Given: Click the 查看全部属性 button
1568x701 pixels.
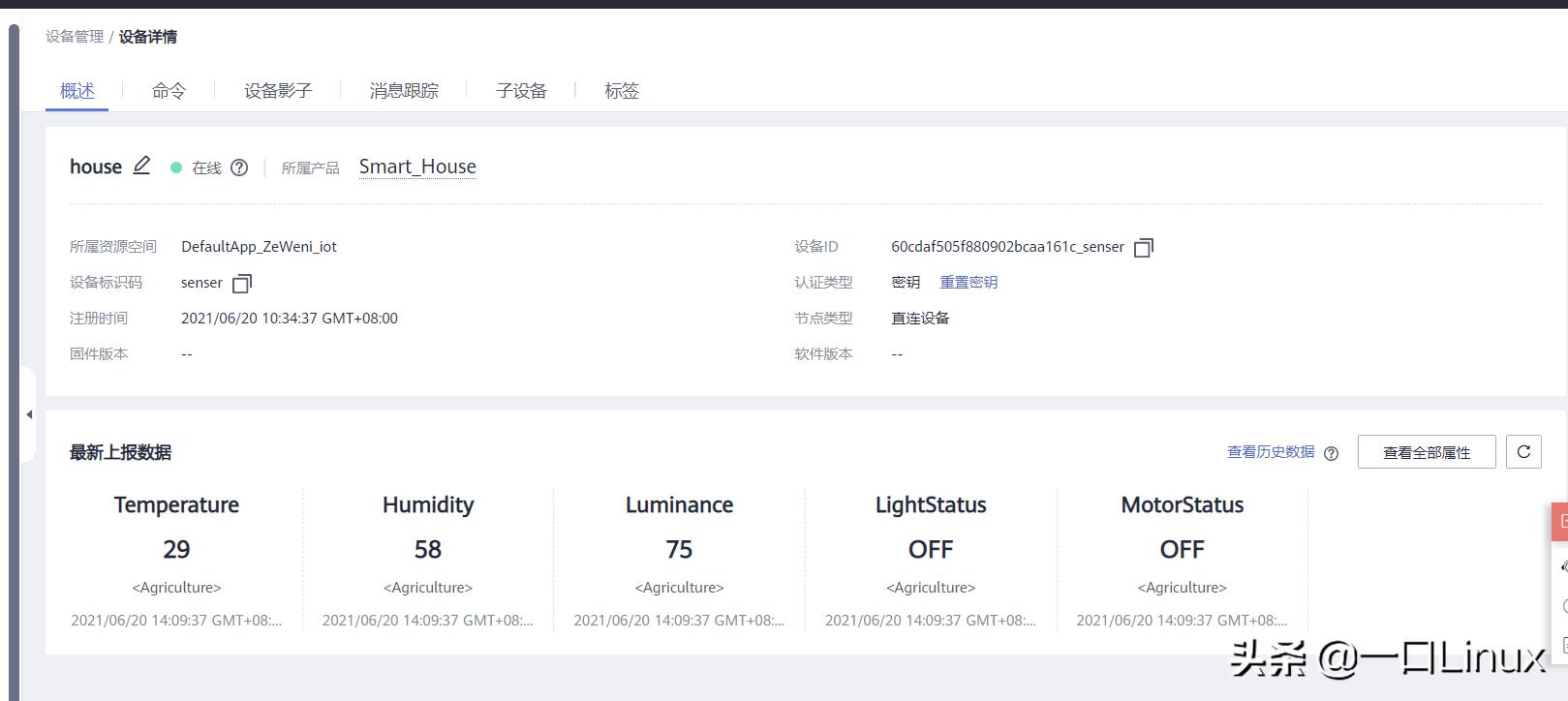Looking at the screenshot, I should 1427,452.
